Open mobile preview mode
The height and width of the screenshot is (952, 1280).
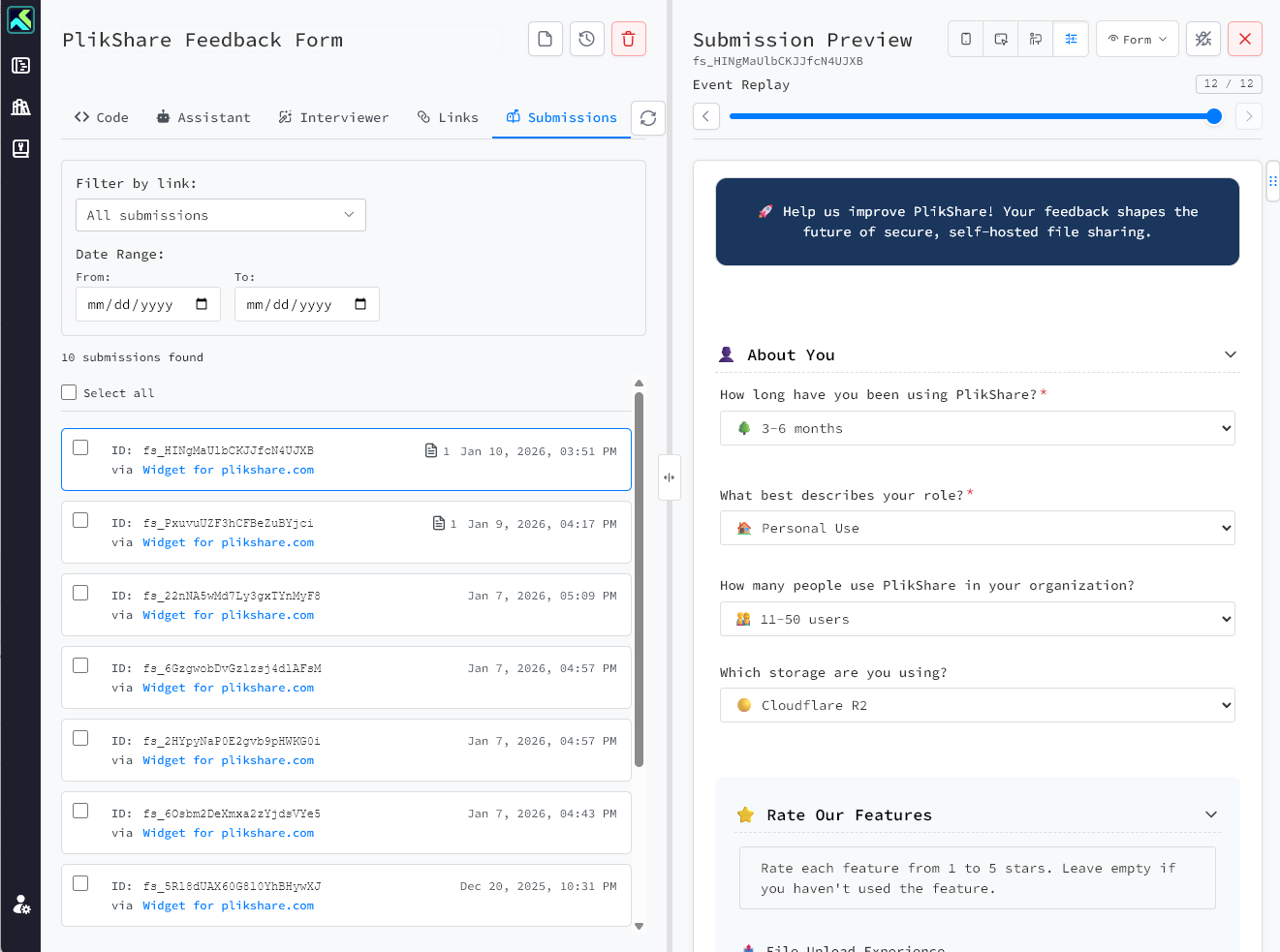965,39
